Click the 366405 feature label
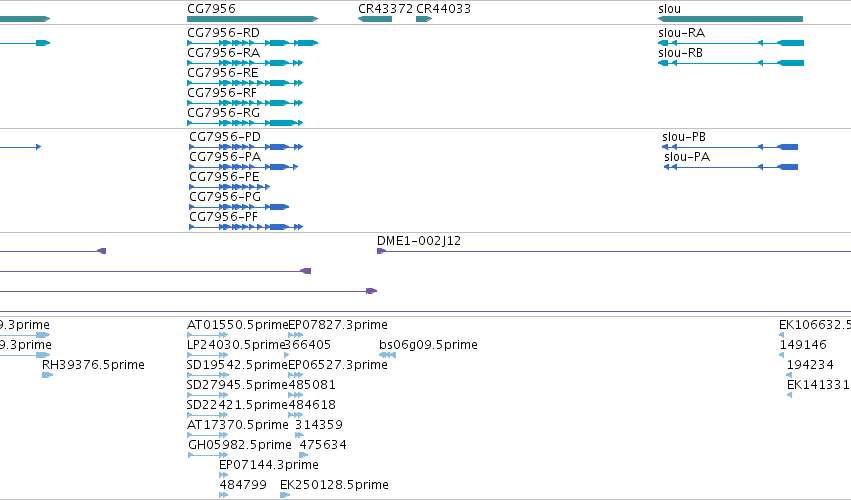Image resolution: width=851 pixels, height=500 pixels. pos(308,345)
